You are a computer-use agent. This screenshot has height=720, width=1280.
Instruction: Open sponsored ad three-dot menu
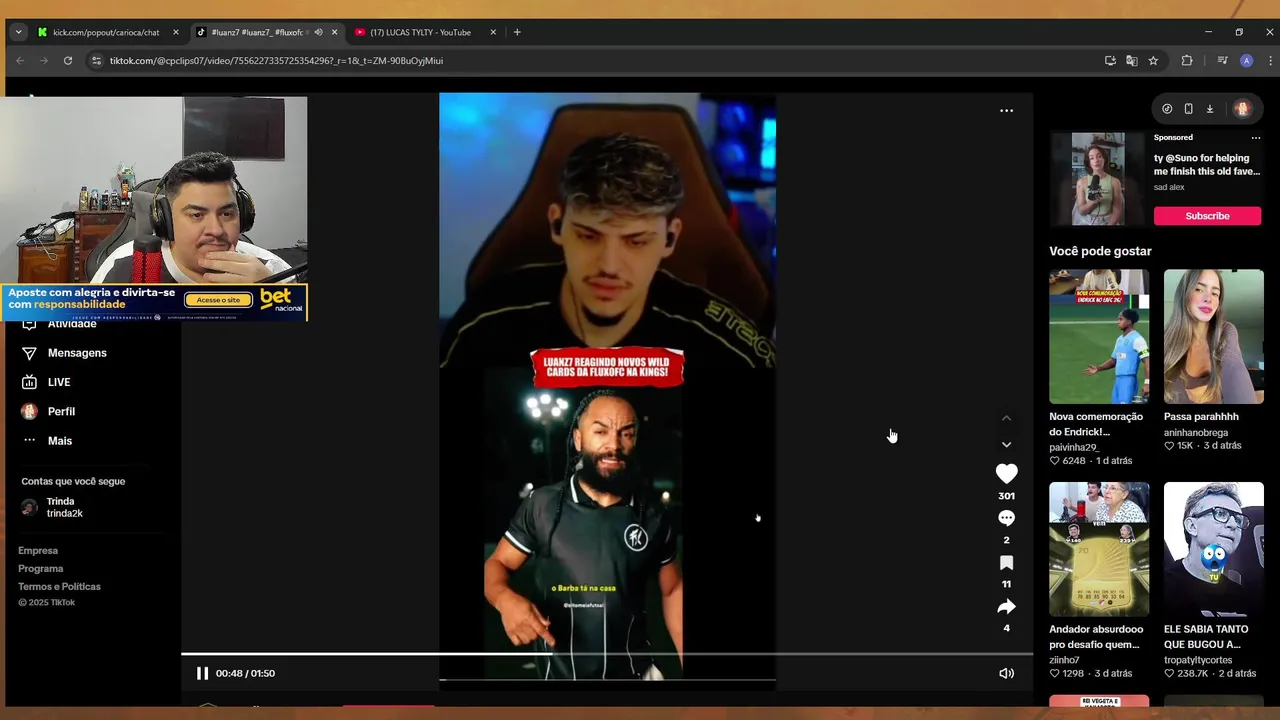[x=1256, y=138]
